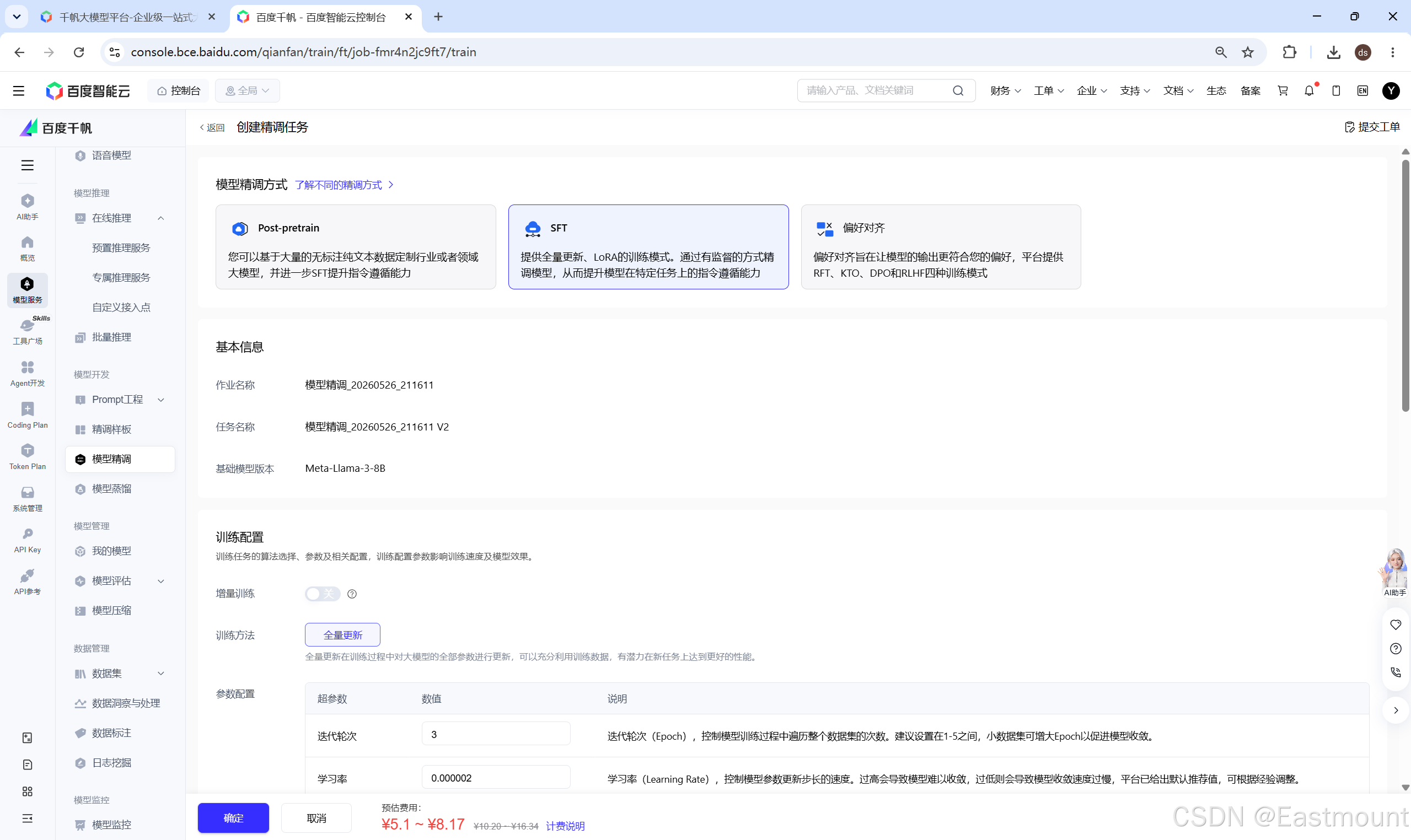Open 生态 in the top navigation
Image resolution: width=1411 pixels, height=840 pixels.
click(1216, 90)
